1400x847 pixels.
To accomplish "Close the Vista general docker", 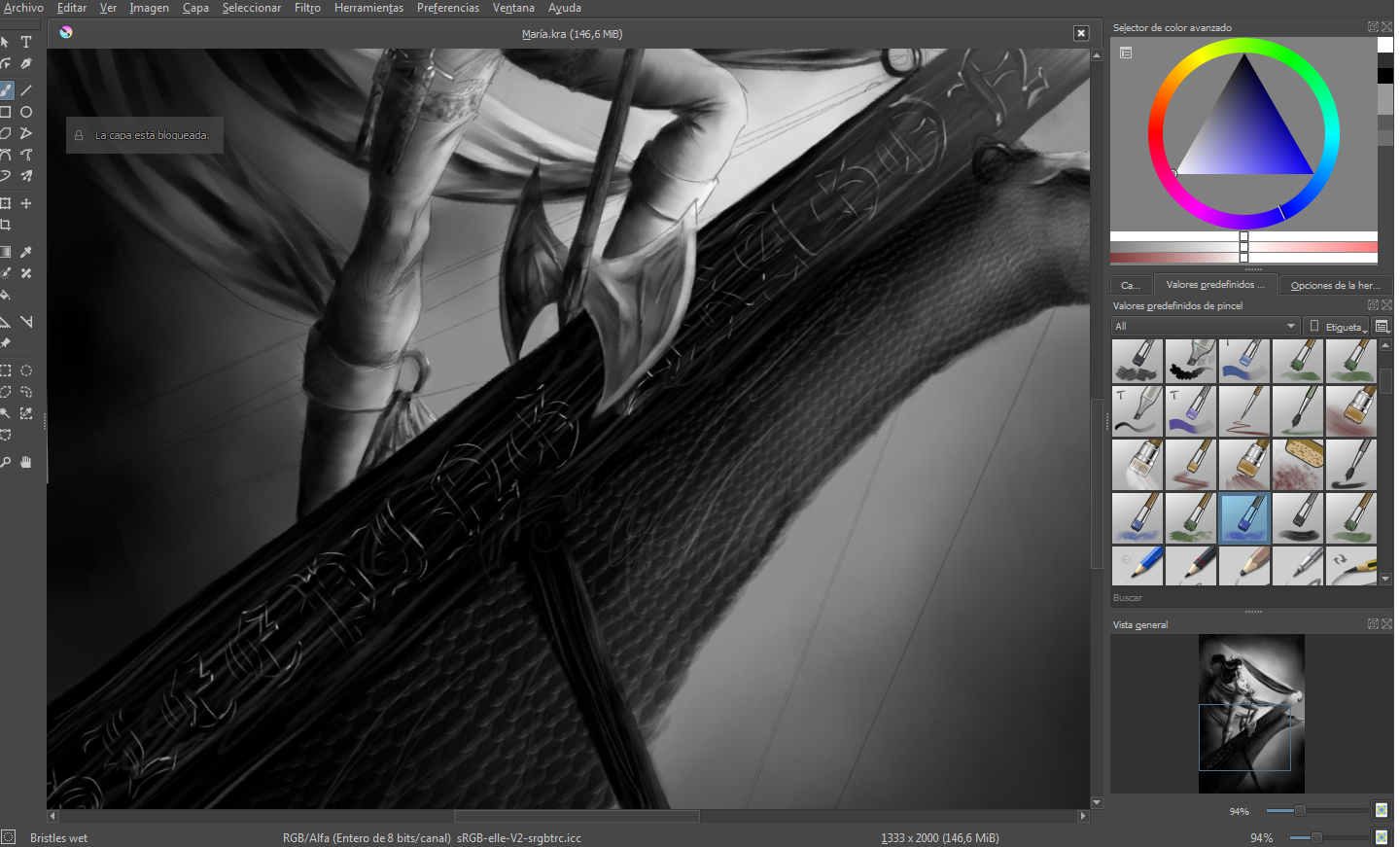I will click(x=1386, y=624).
